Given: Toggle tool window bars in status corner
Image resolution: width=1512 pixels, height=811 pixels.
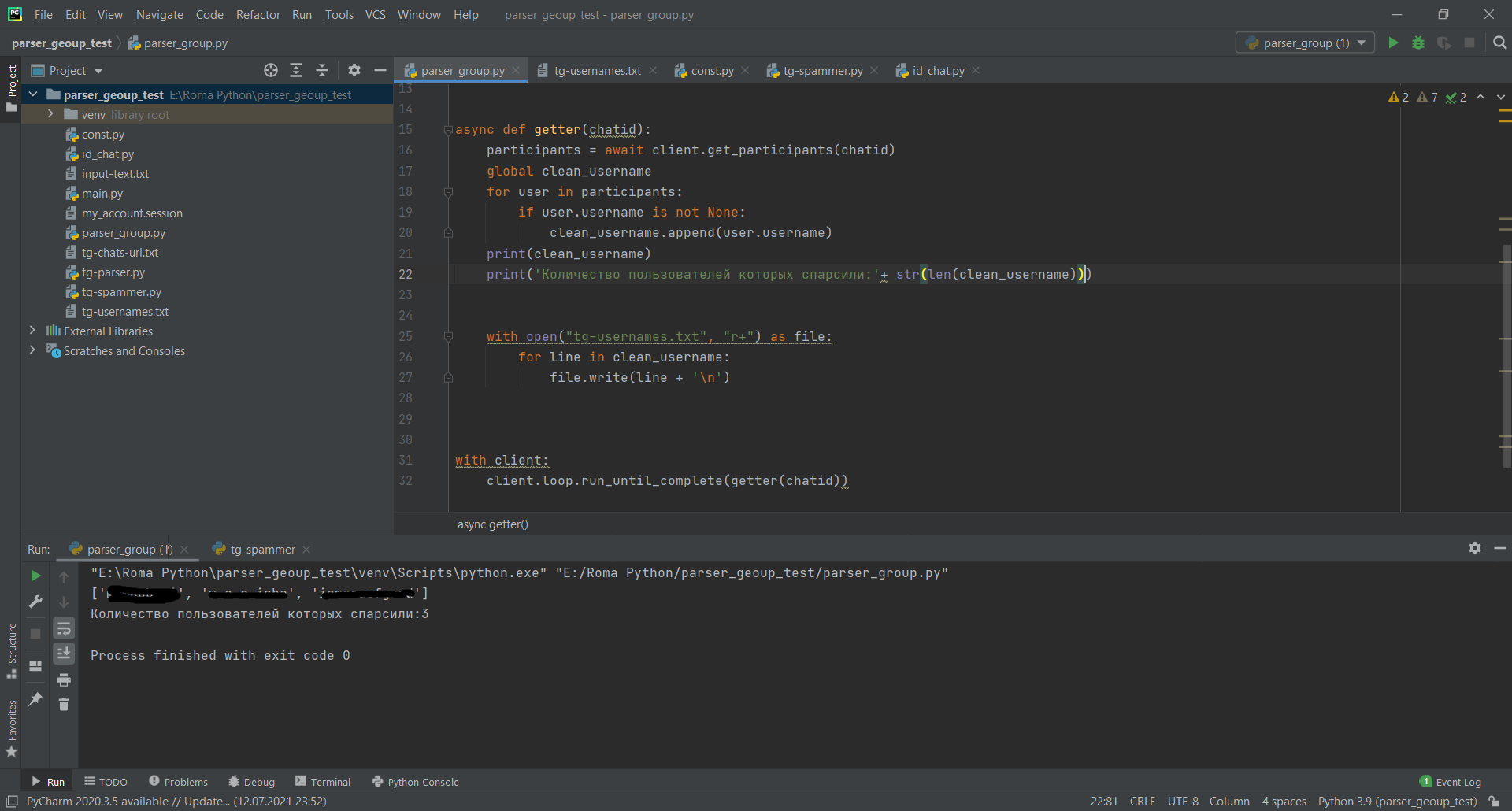Looking at the screenshot, I should pyautogui.click(x=12, y=801).
